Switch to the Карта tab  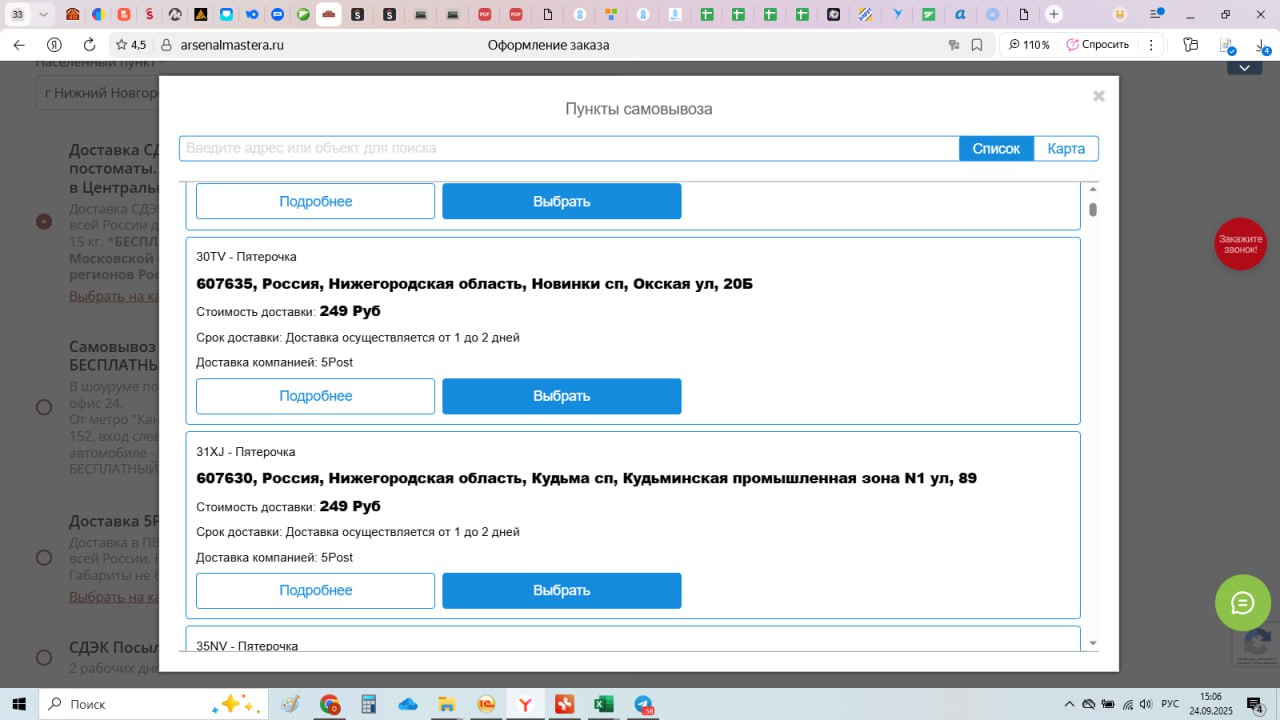(x=1066, y=148)
